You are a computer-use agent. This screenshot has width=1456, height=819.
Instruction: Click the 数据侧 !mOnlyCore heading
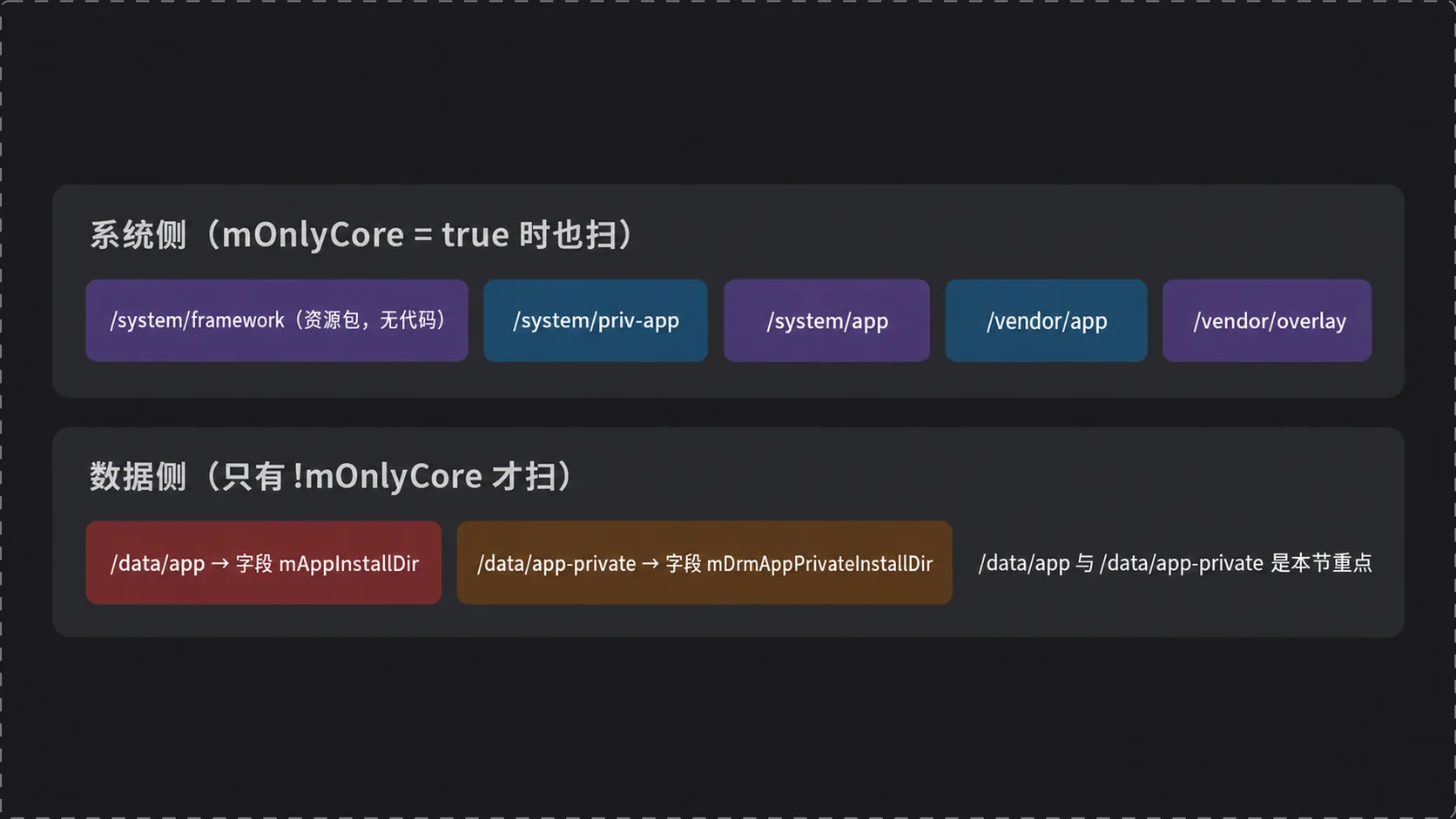[332, 476]
